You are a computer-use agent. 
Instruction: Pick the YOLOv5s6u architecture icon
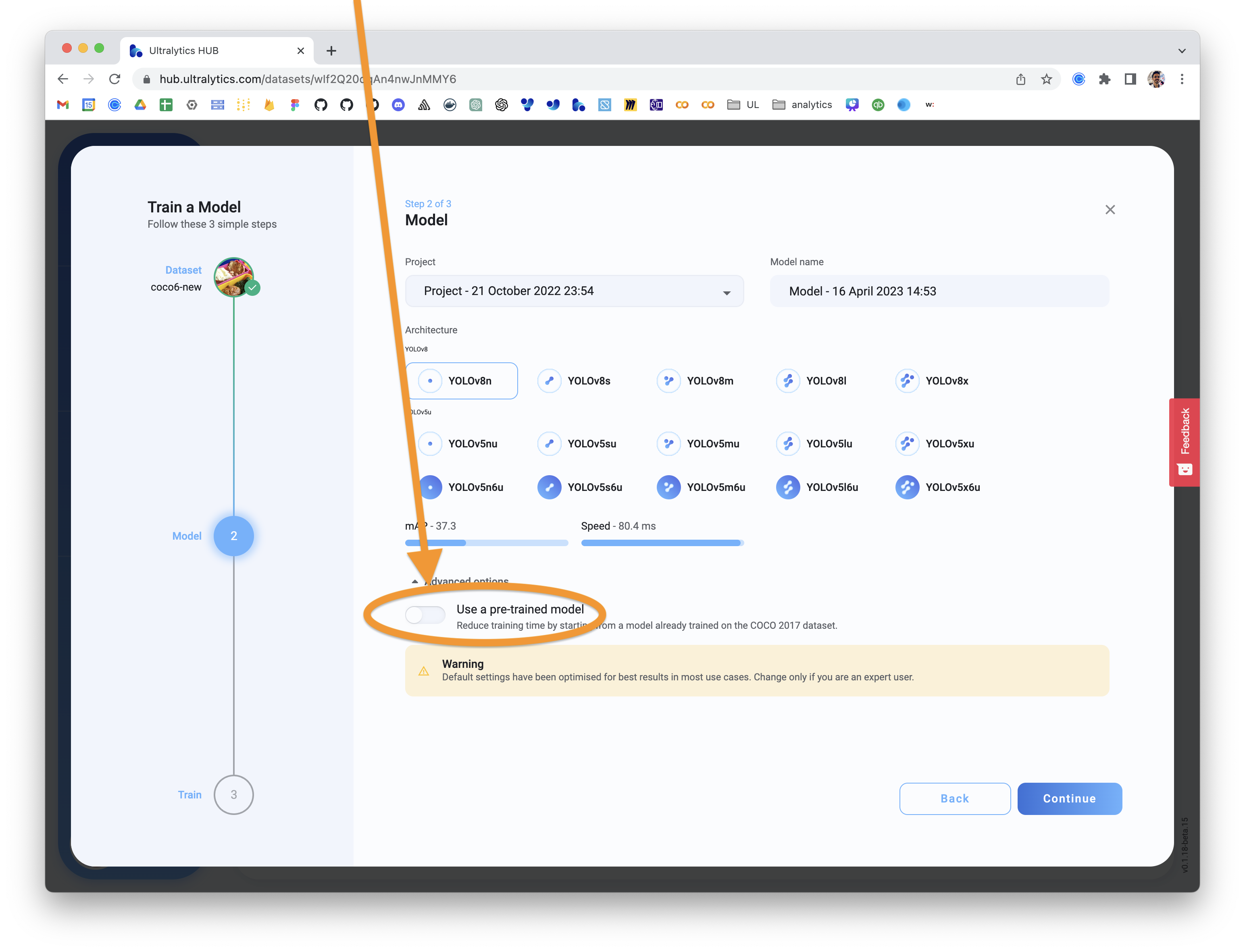549,487
